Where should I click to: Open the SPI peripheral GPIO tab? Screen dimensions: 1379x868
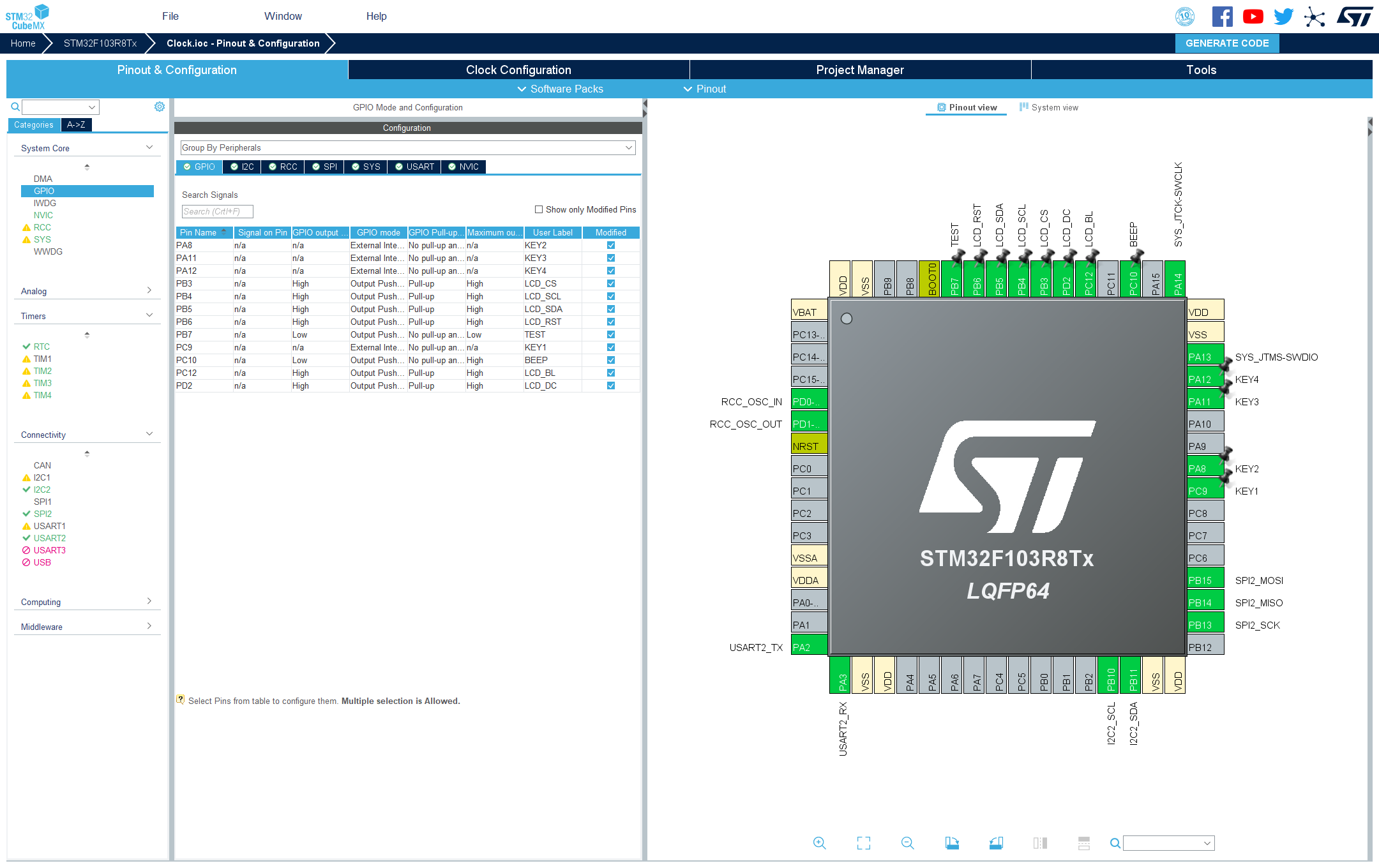pyautogui.click(x=324, y=167)
